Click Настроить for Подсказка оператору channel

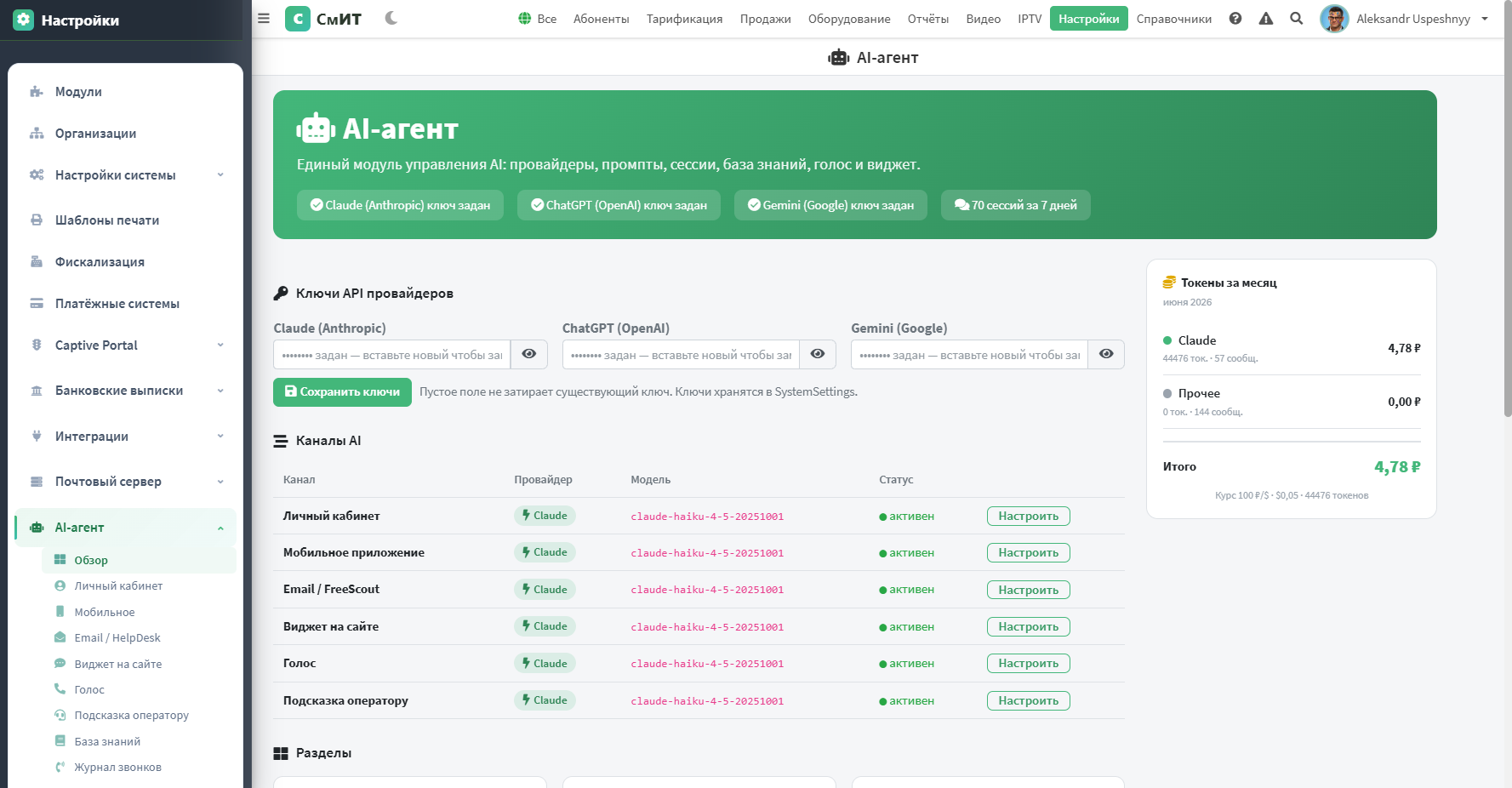click(x=1028, y=700)
